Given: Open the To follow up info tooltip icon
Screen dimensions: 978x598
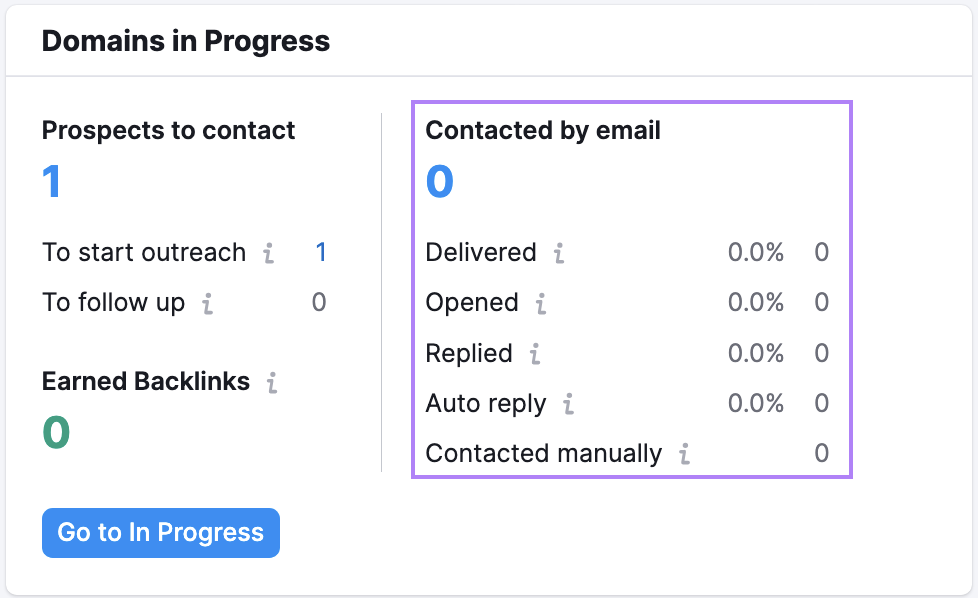Looking at the screenshot, I should 210,304.
